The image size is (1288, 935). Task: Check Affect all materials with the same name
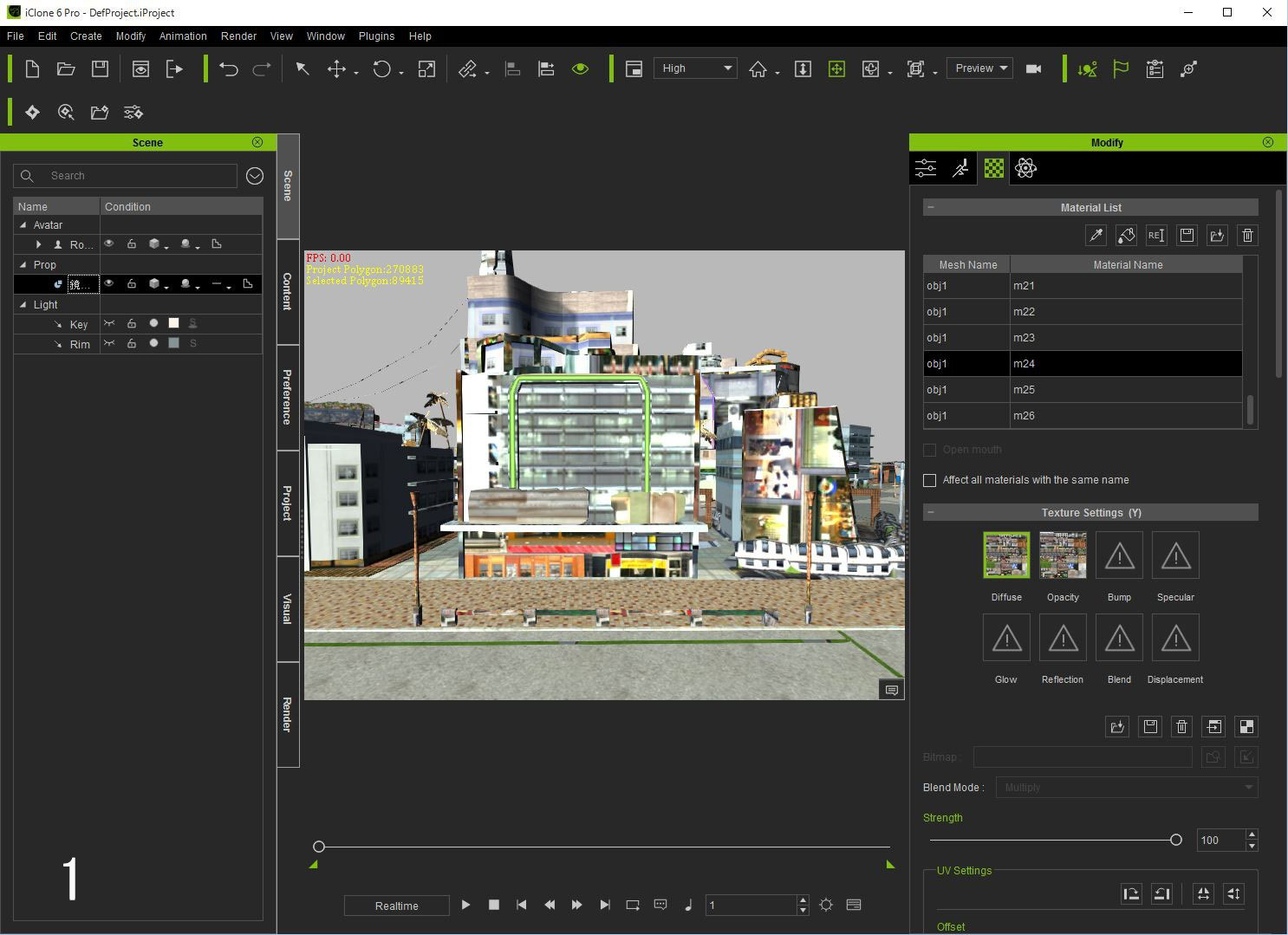pyautogui.click(x=930, y=480)
